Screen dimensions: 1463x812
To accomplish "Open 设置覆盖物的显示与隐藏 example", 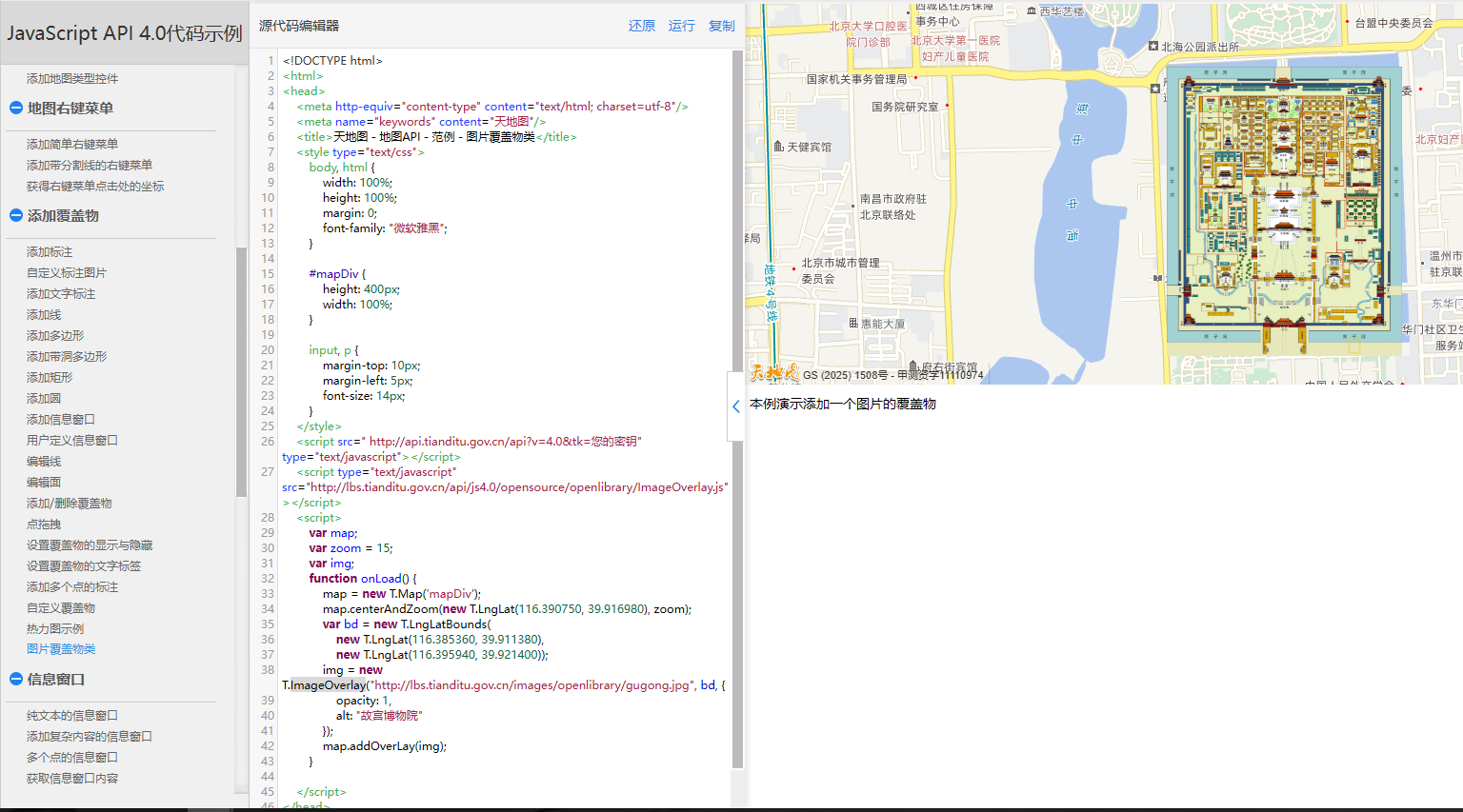I will (90, 545).
